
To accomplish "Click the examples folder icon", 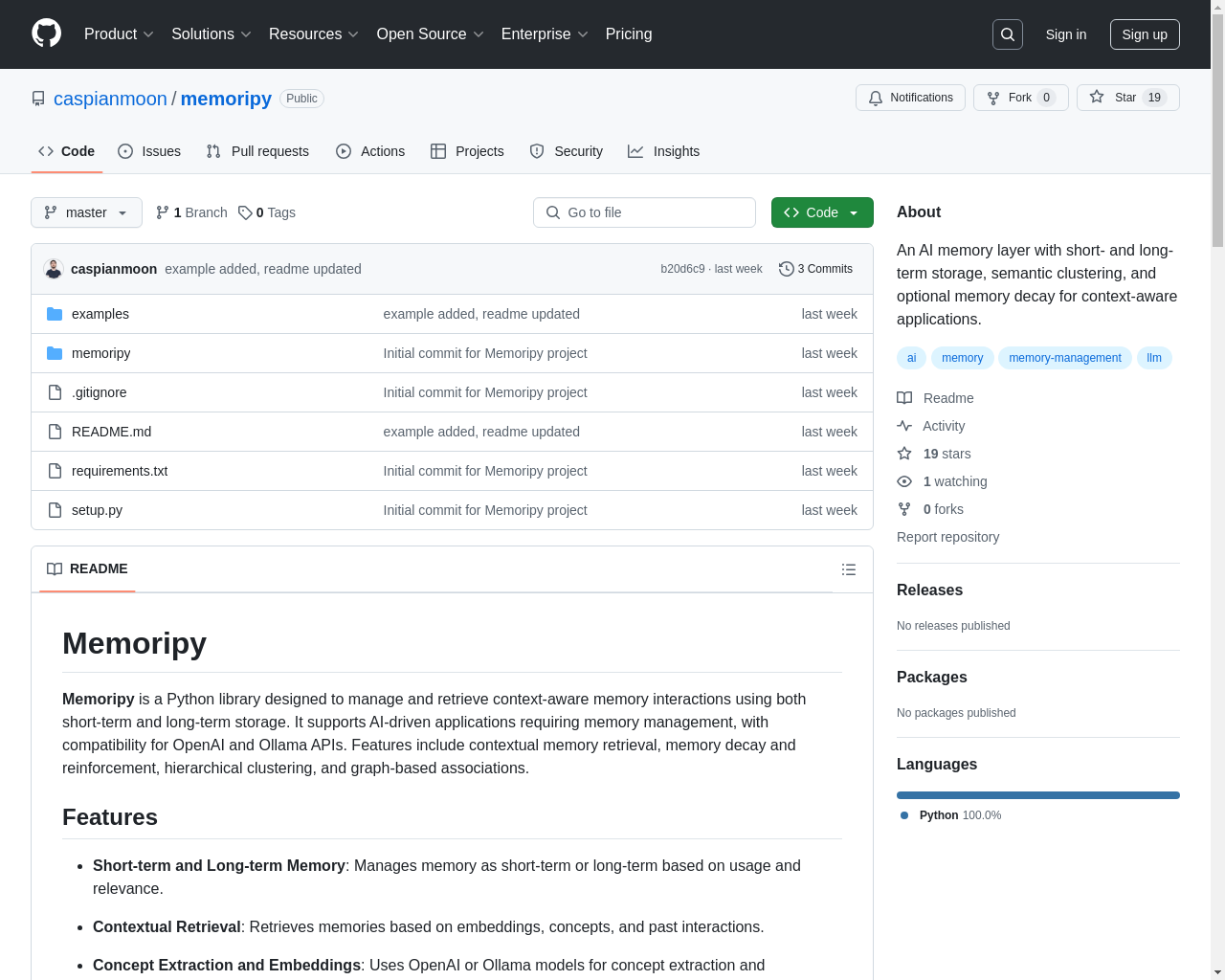I will [55, 314].
